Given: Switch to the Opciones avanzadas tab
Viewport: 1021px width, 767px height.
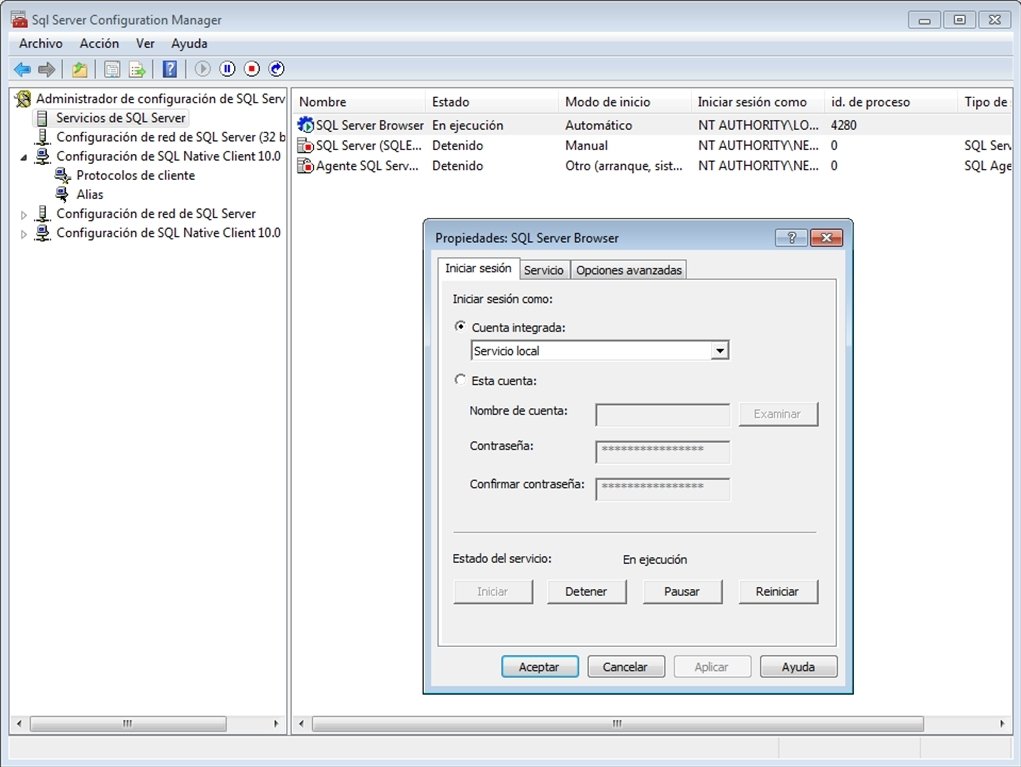Looking at the screenshot, I should [x=628, y=270].
